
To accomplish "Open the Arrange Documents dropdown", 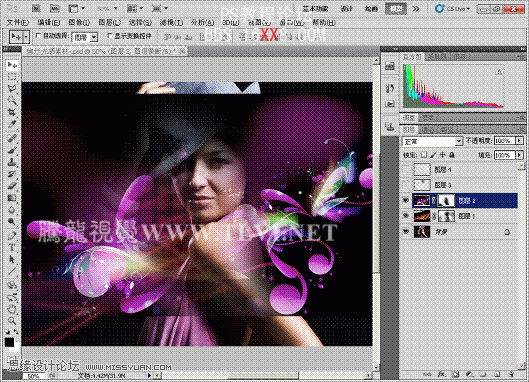I will tap(135, 8).
